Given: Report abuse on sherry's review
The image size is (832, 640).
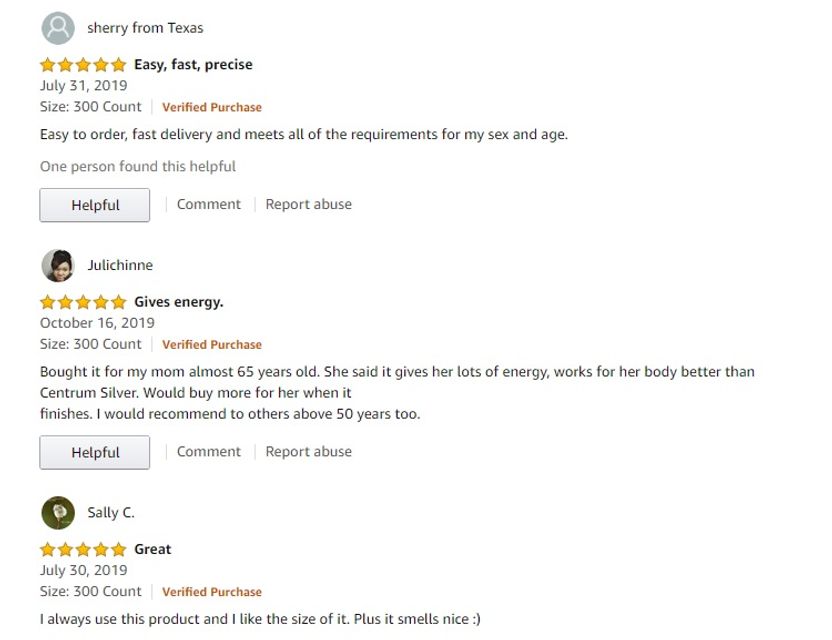Looking at the screenshot, I should (x=308, y=204).
